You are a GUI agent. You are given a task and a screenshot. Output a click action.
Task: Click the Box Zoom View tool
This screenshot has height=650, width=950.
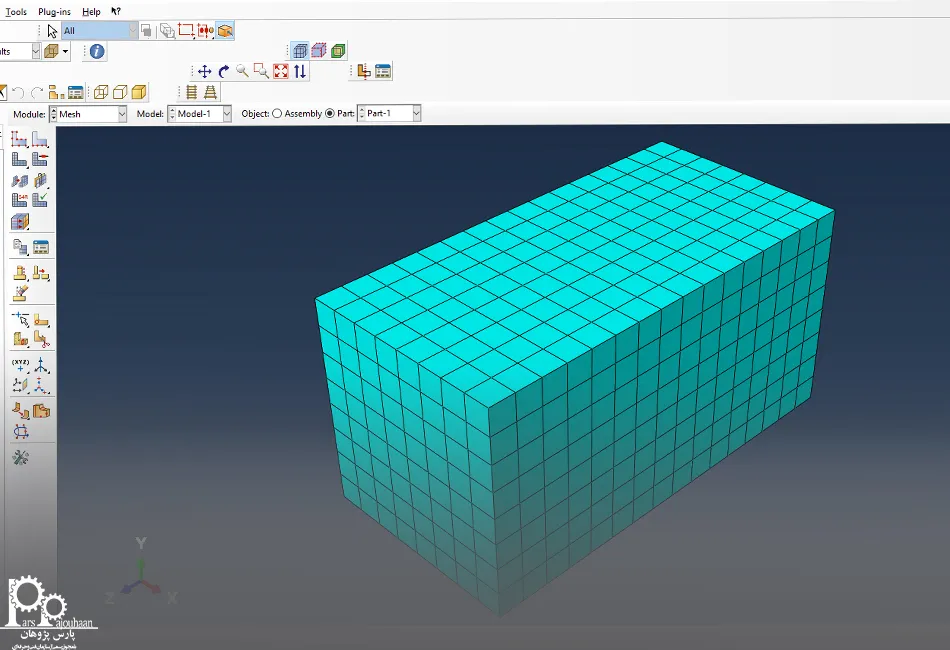pyautogui.click(x=261, y=71)
